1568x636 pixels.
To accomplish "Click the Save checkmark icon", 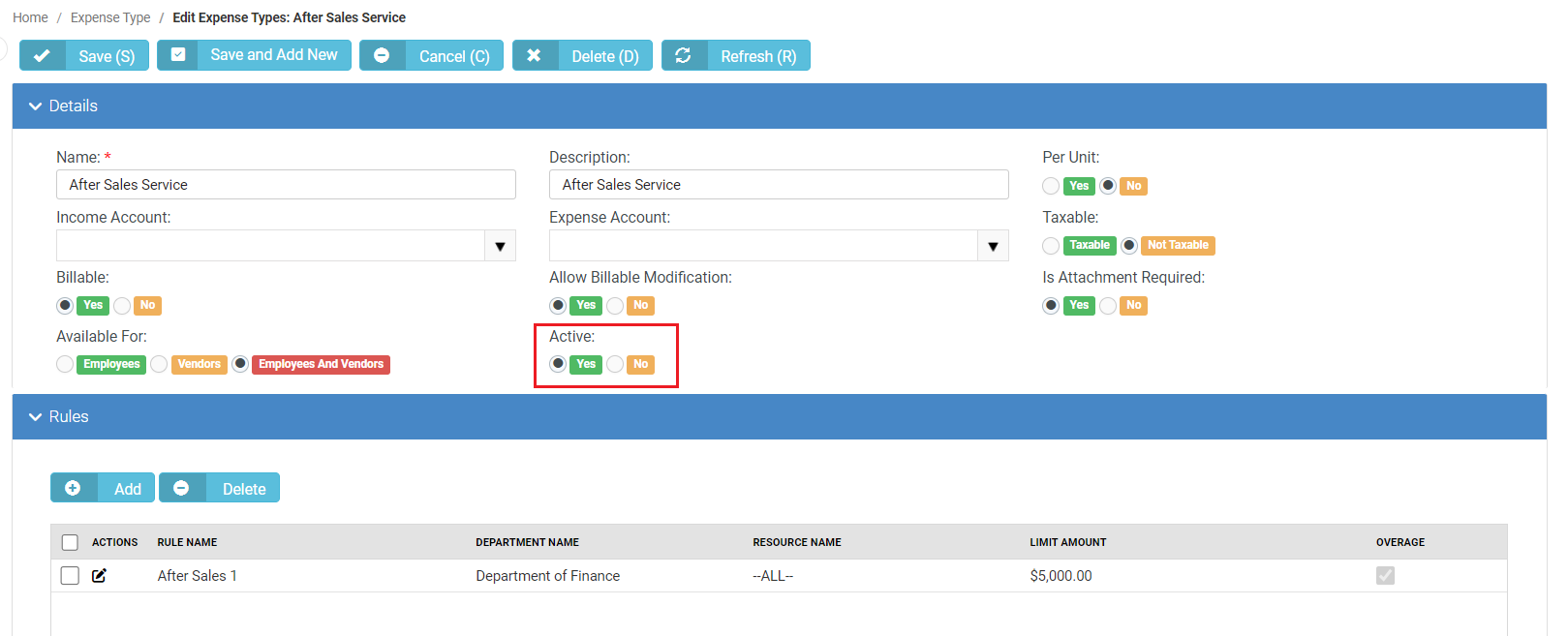I will (42, 56).
